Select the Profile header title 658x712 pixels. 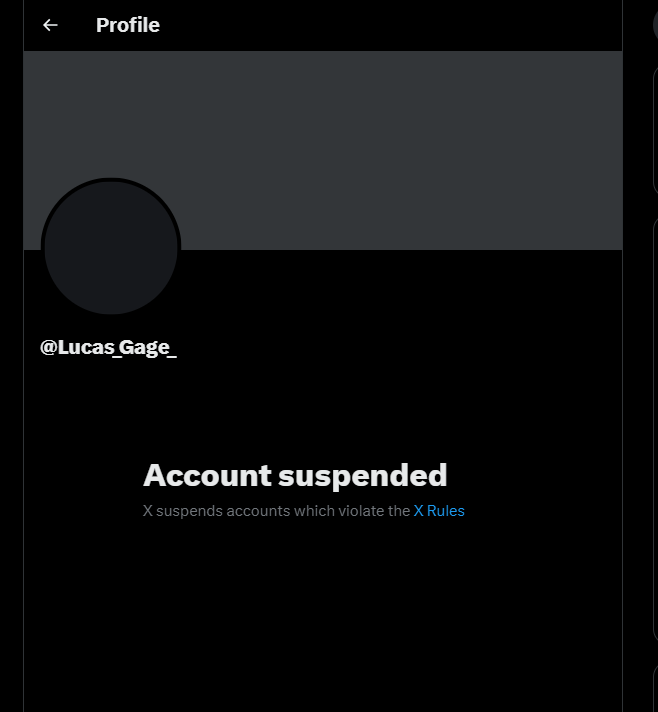click(128, 25)
